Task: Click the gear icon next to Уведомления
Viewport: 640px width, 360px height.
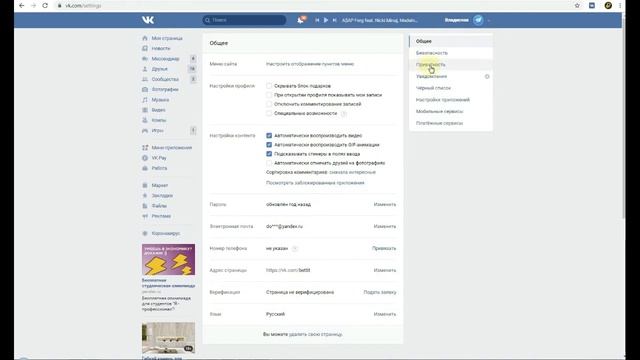Action: click(x=487, y=76)
